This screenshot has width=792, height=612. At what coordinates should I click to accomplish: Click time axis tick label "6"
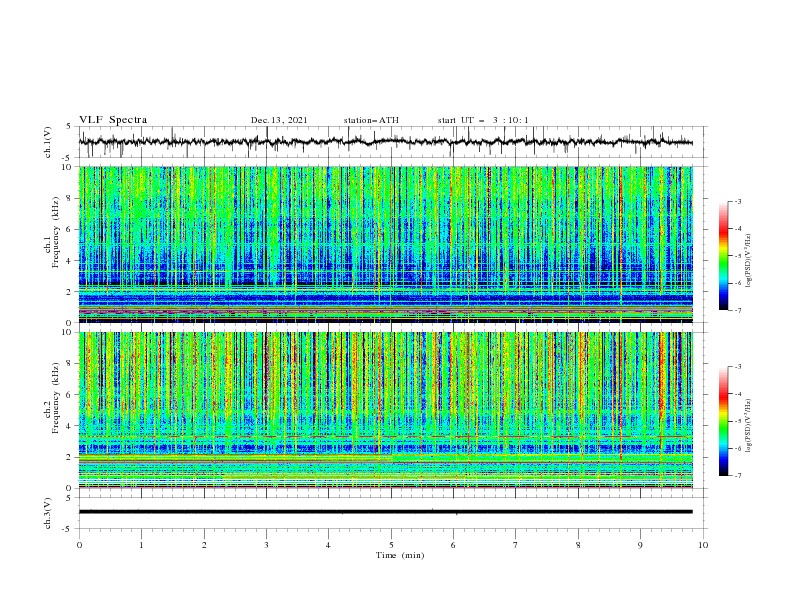coord(453,545)
